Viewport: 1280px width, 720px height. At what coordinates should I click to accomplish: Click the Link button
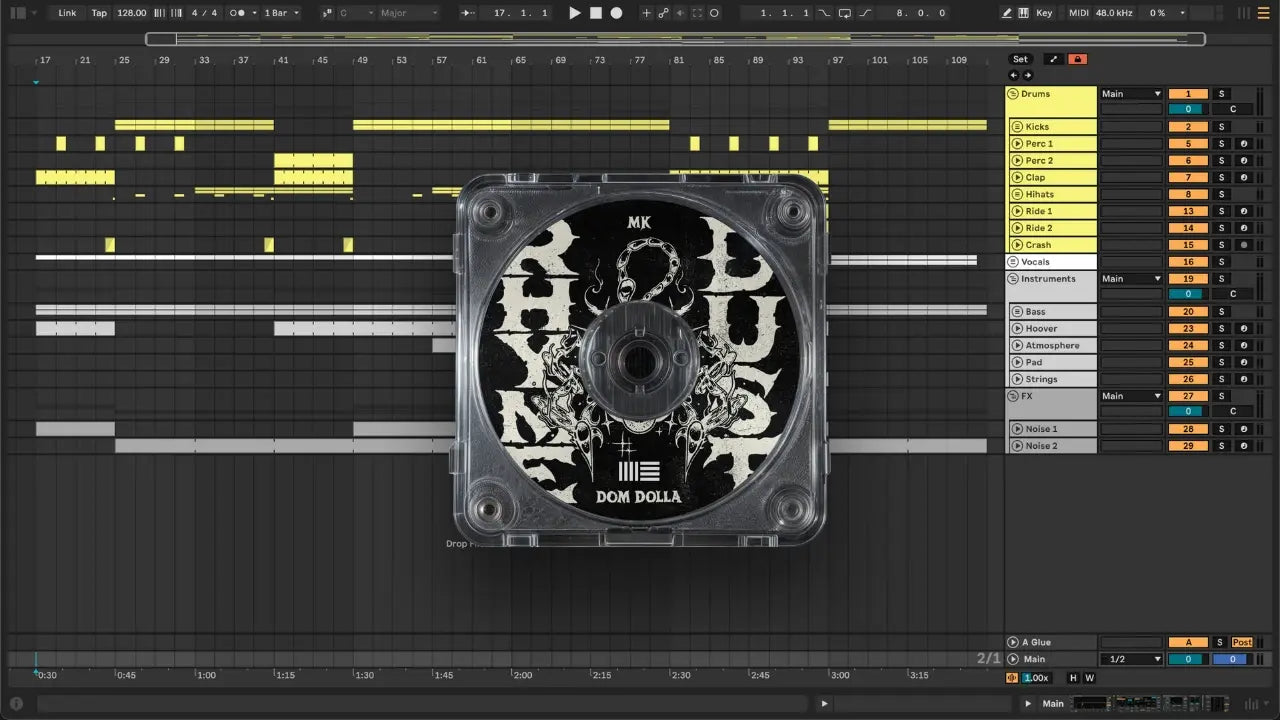tap(67, 13)
